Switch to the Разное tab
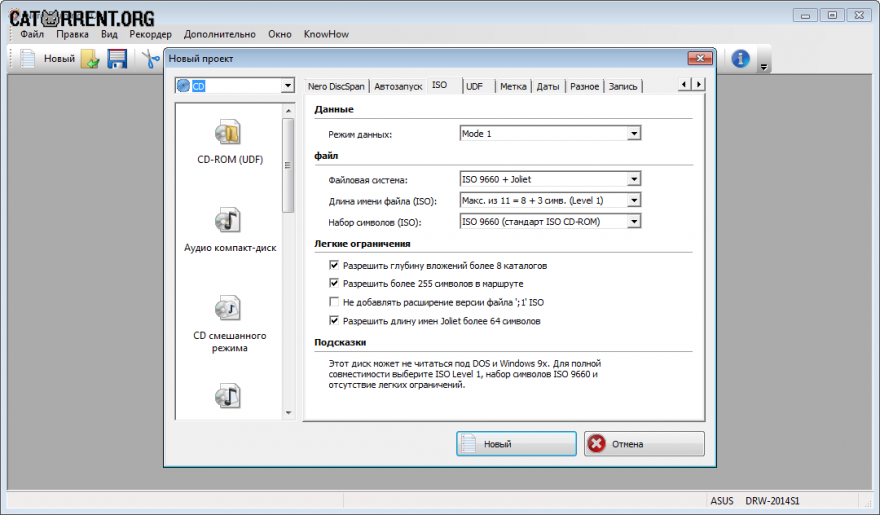 584,86
